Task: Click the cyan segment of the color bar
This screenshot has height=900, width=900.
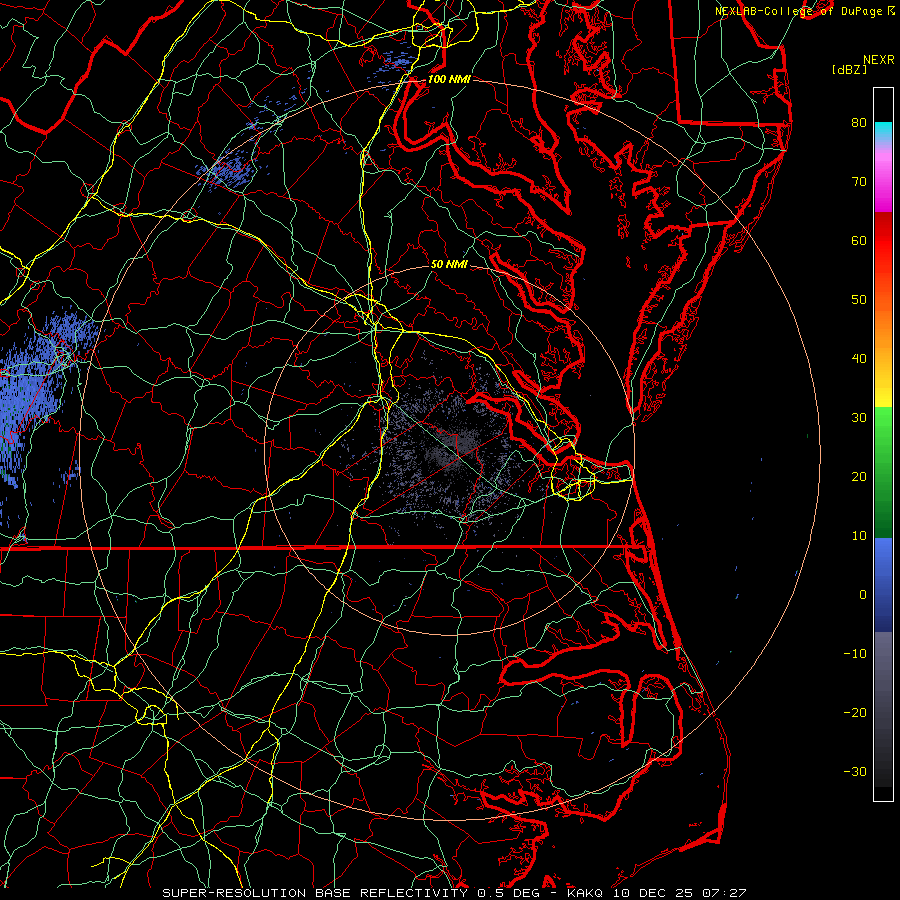Action: coord(883,129)
